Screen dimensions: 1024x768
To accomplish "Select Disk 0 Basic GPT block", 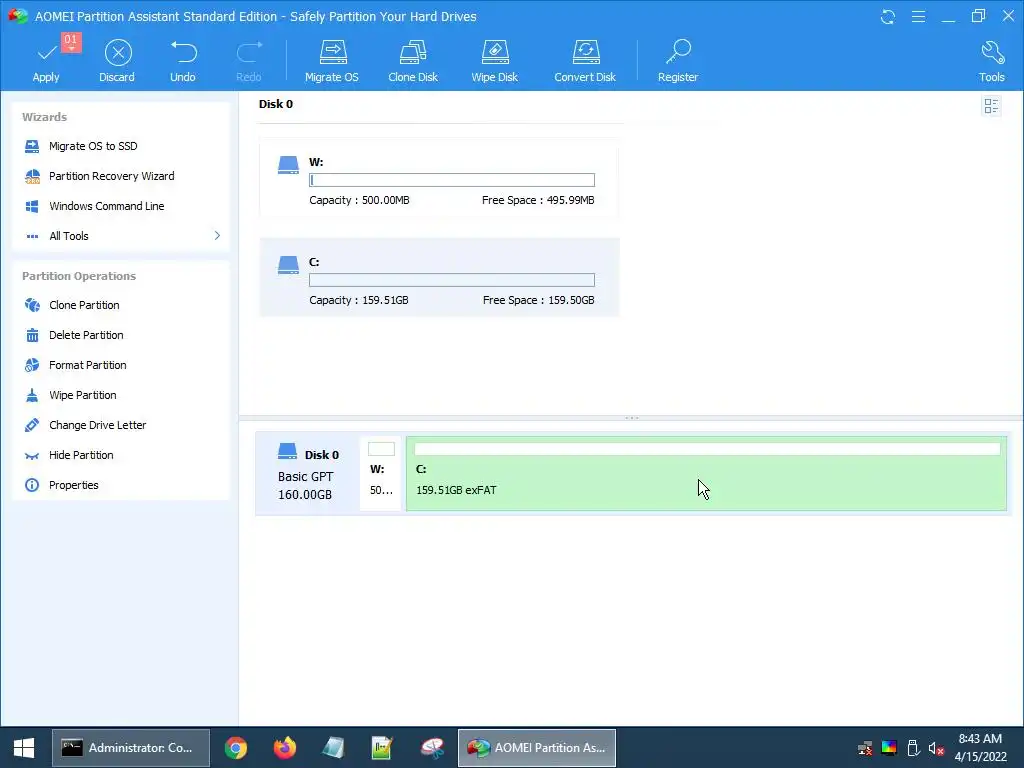I will click(307, 473).
